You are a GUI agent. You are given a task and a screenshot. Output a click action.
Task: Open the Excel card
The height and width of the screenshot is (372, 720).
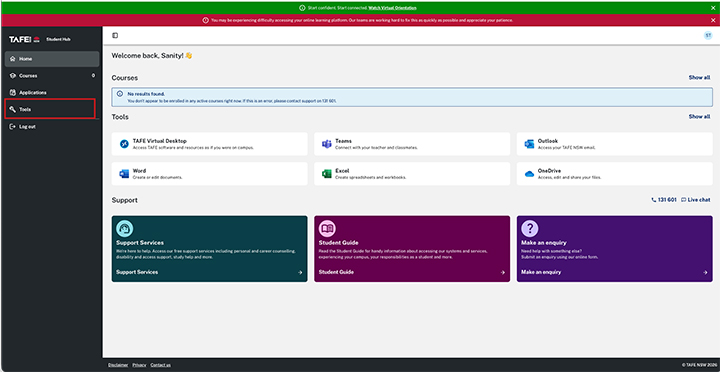412,174
